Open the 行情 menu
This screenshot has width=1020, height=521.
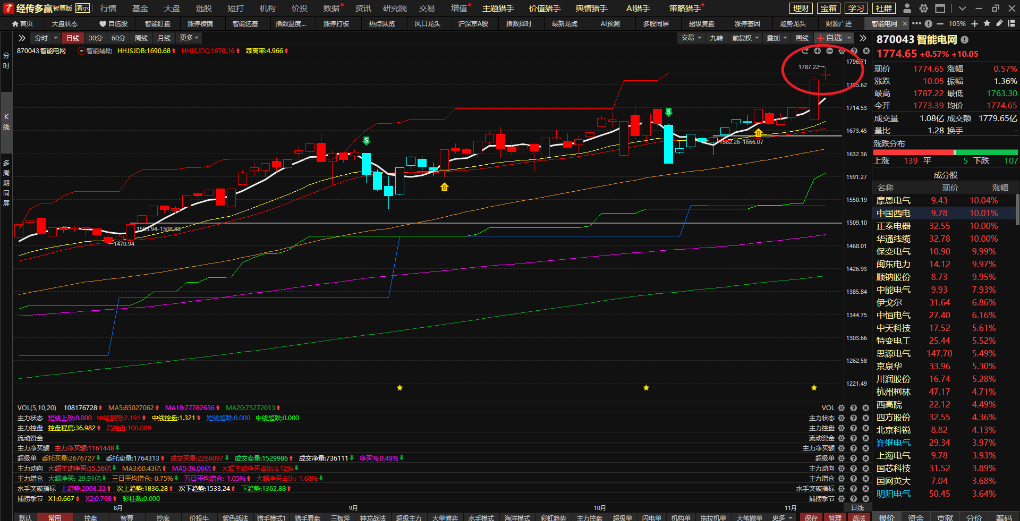(108, 7)
